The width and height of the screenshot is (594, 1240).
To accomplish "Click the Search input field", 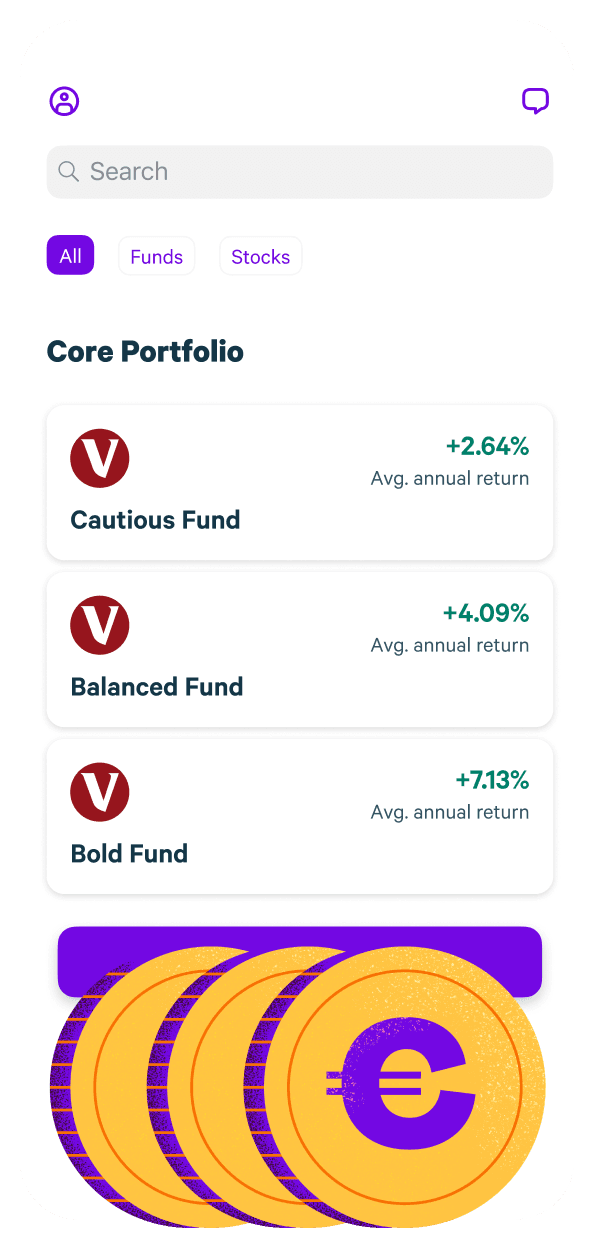I will [300, 172].
